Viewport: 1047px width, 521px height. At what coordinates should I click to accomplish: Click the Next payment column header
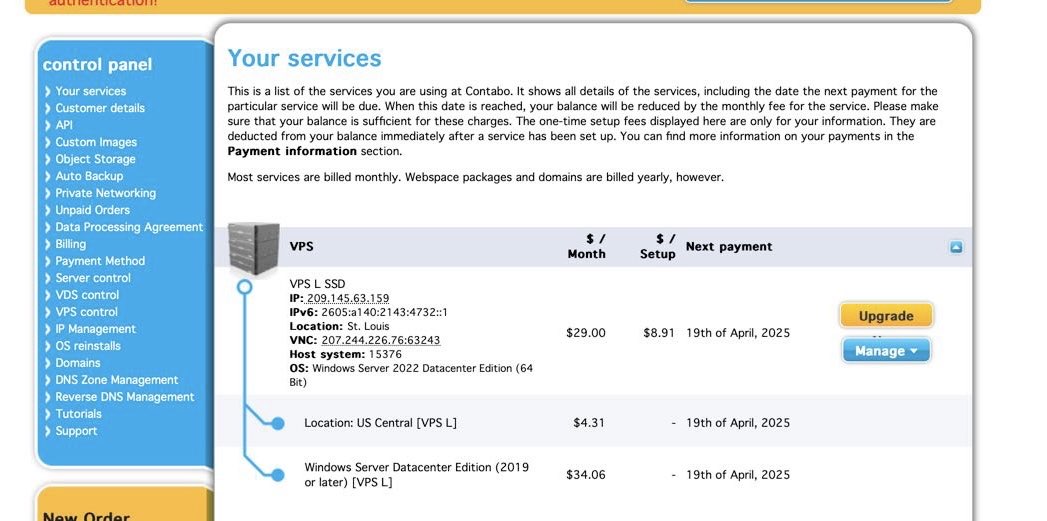point(729,246)
